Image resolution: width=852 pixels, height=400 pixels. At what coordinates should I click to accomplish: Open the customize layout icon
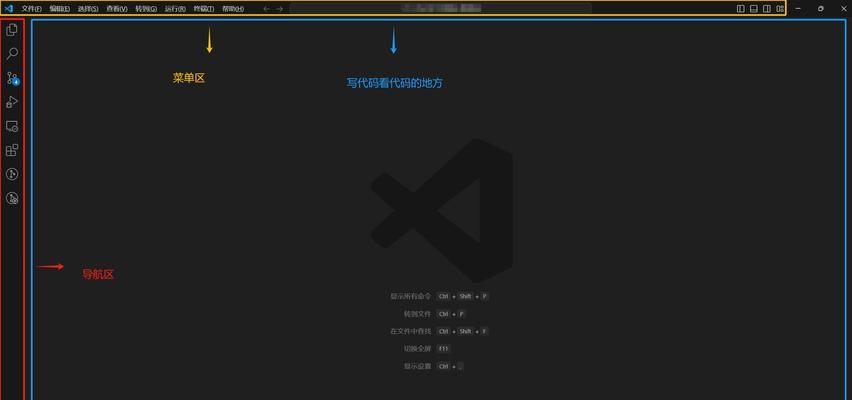(x=780, y=9)
